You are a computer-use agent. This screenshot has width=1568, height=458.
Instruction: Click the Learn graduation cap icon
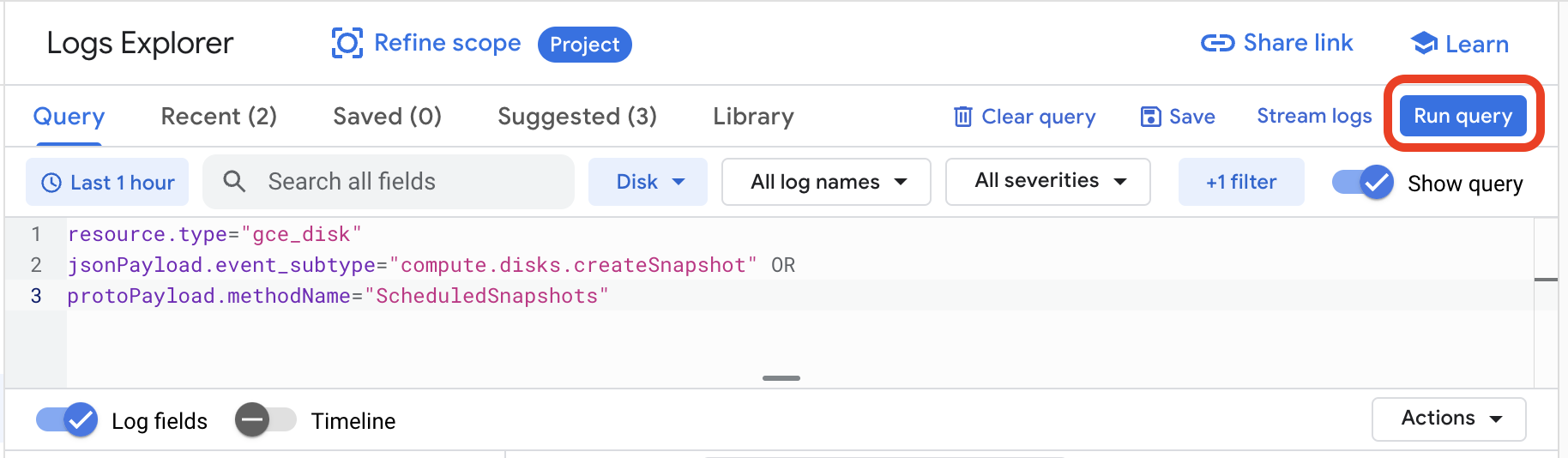pyautogui.click(x=1424, y=43)
